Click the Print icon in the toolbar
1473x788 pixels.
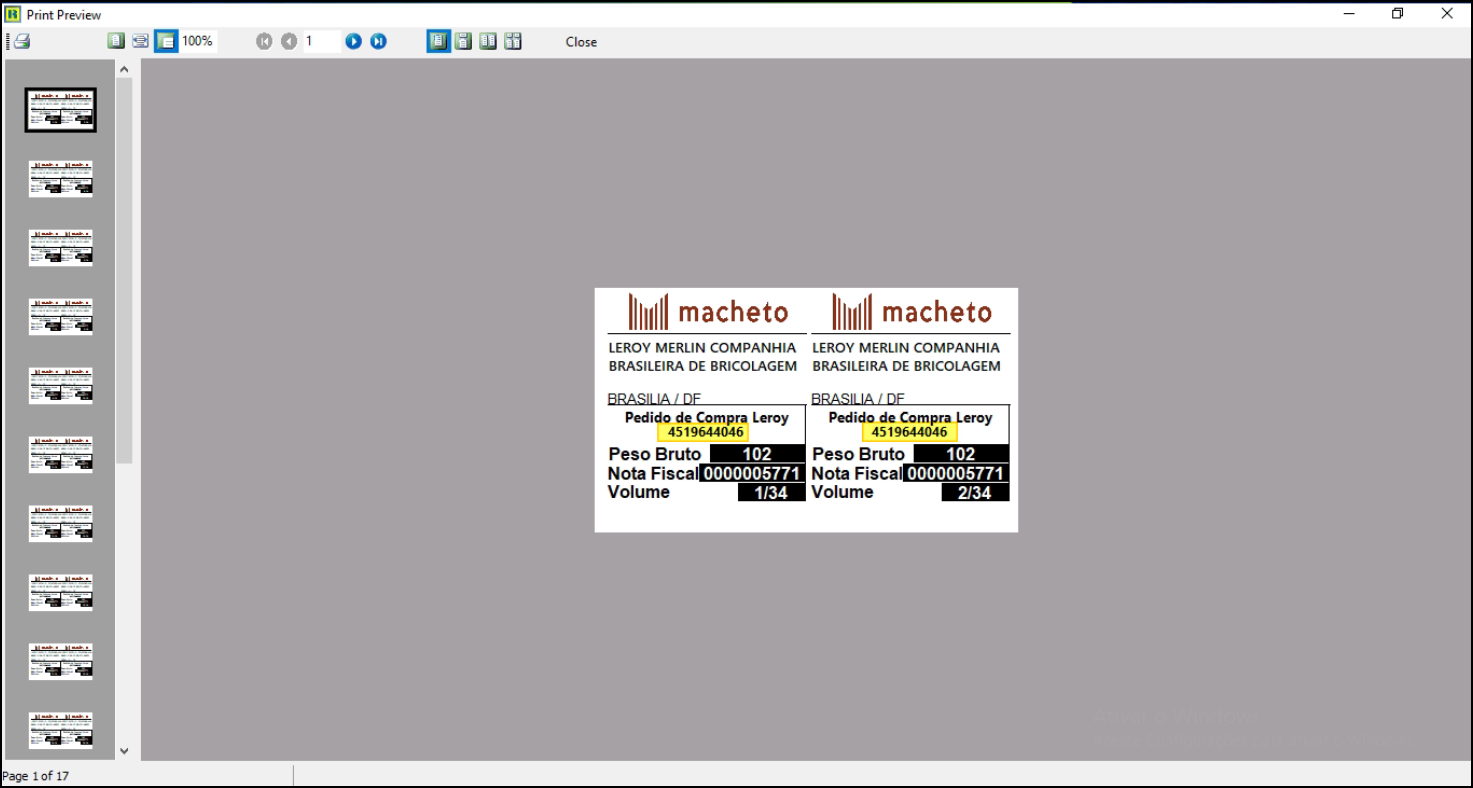pos(22,41)
